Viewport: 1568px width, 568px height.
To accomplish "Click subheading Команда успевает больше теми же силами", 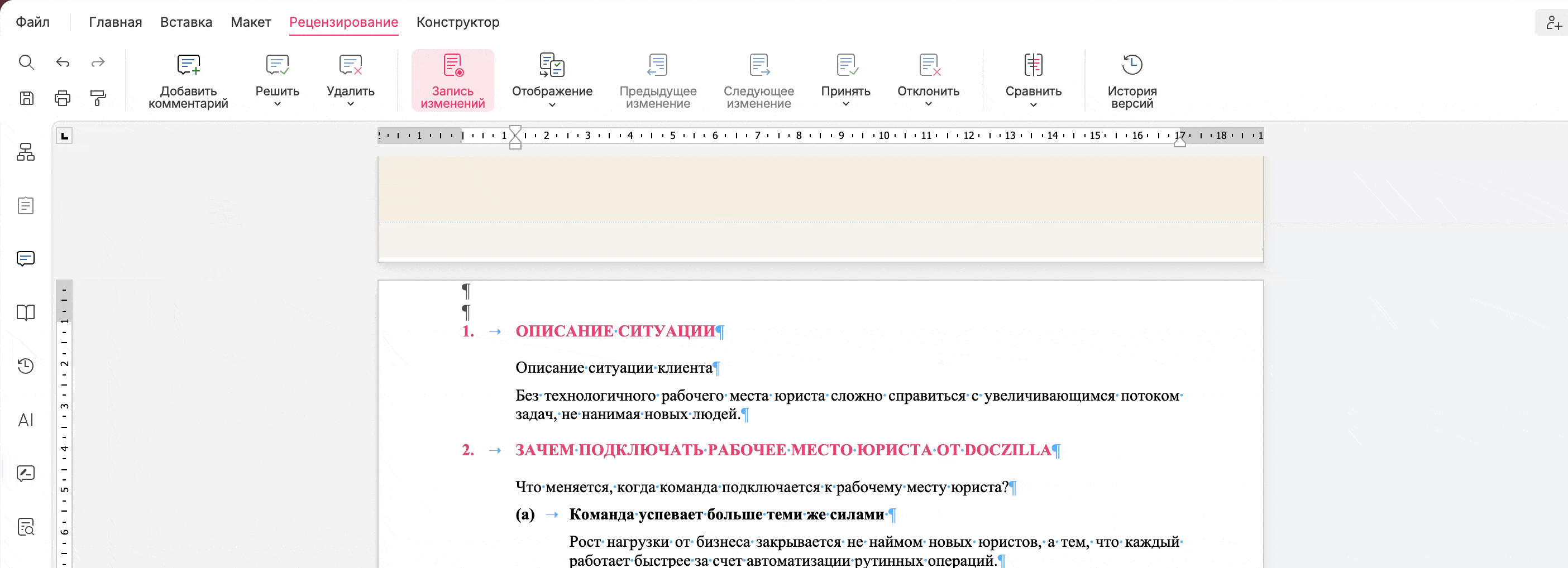I will click(x=727, y=514).
